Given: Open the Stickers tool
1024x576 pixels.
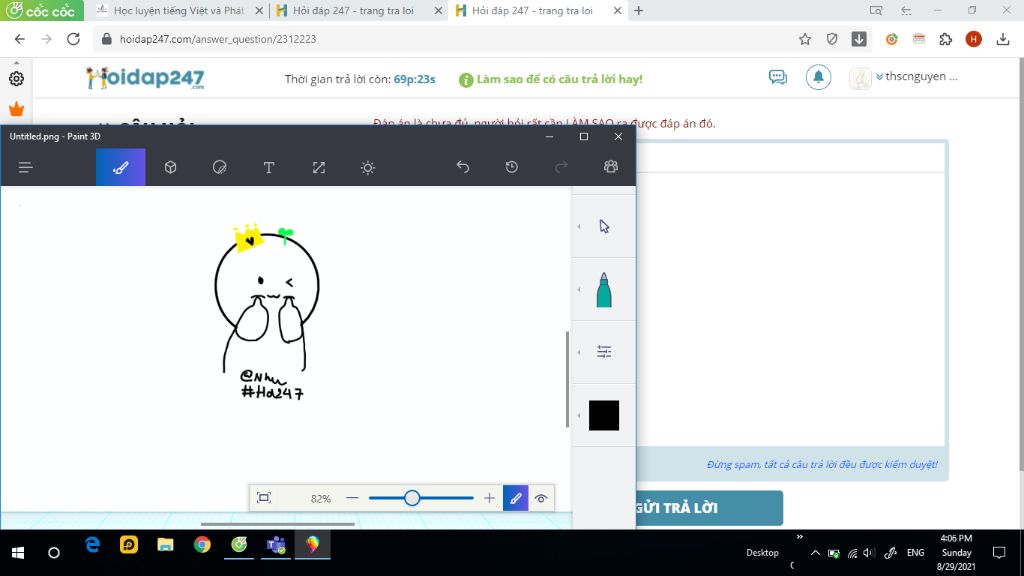Looking at the screenshot, I should 219,167.
